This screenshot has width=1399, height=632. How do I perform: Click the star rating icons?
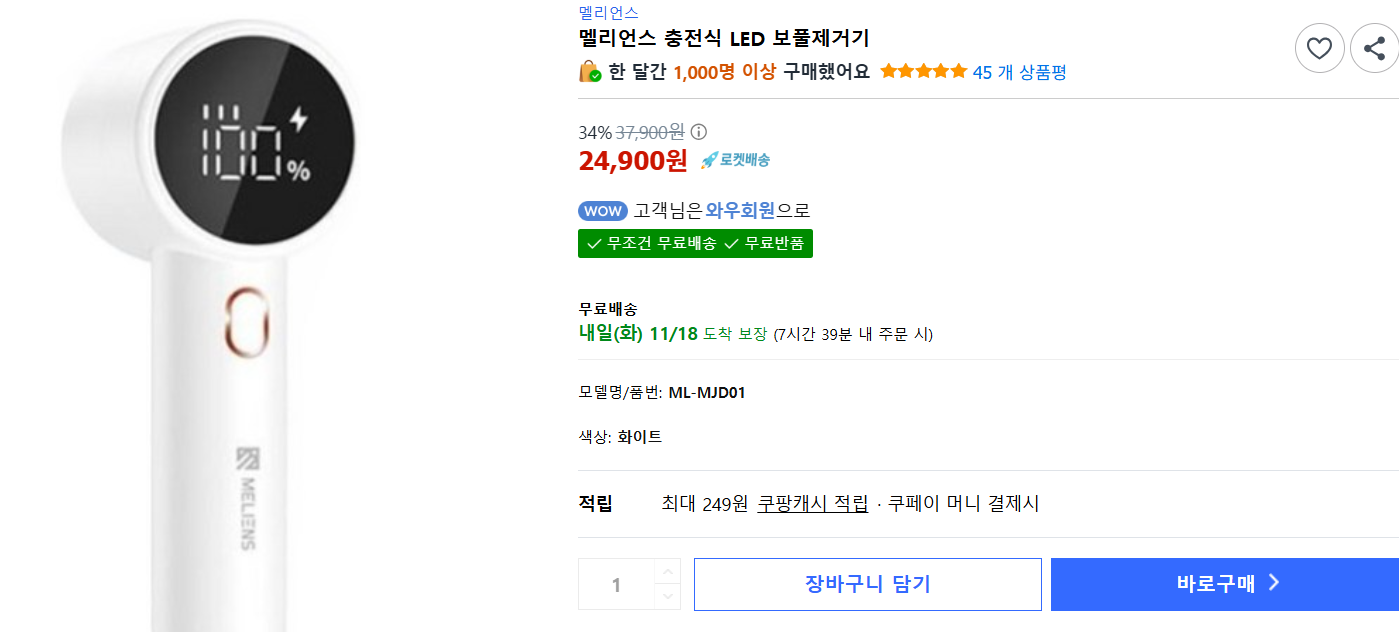pyautogui.click(x=922, y=71)
